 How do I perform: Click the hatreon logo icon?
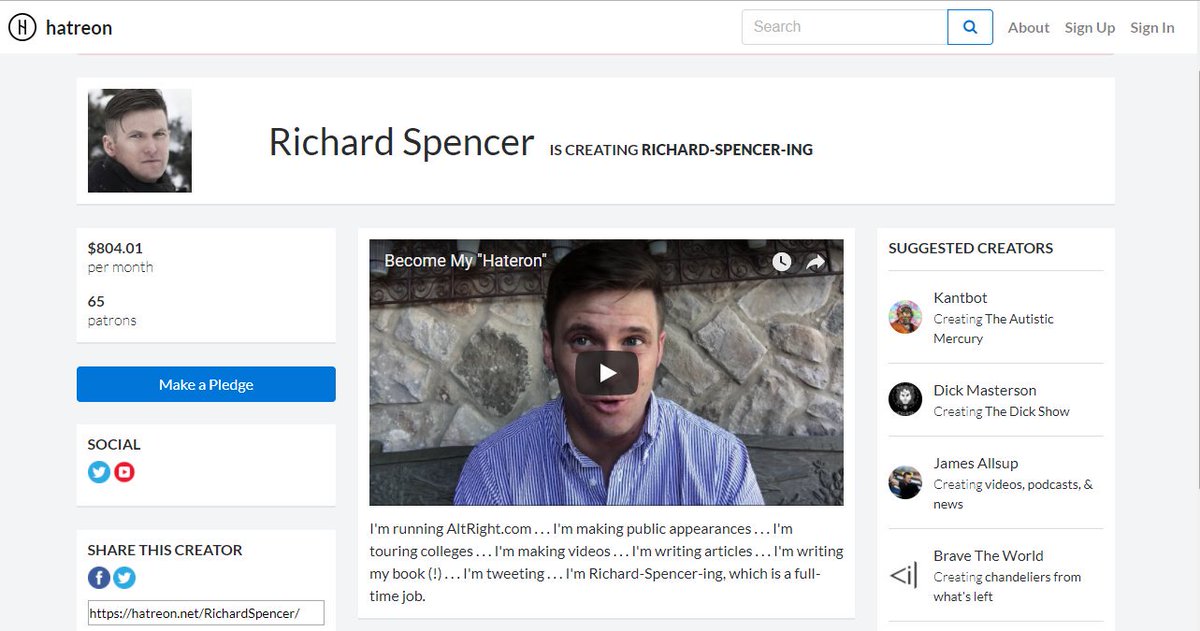point(22,28)
